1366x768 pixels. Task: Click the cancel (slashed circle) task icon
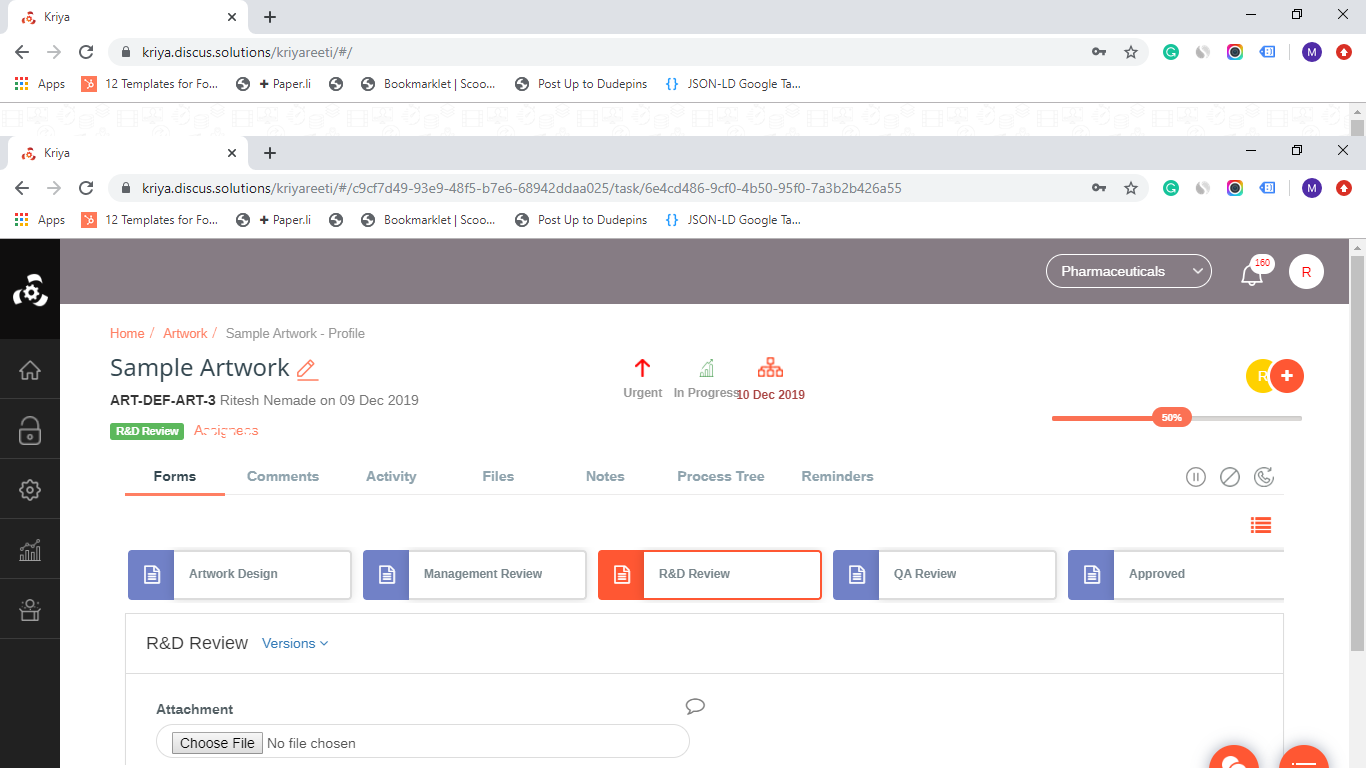point(1230,477)
